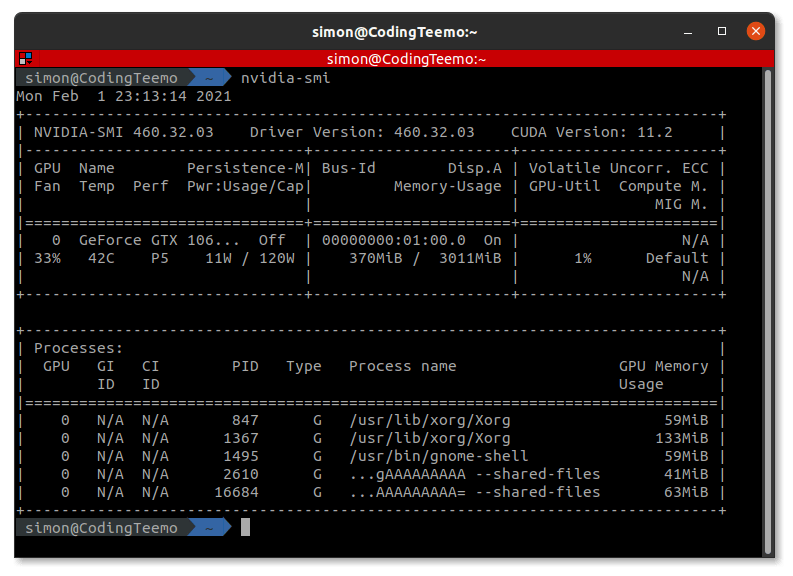Screen dimensions: 793x576
Task: Click total memory 3011MiB
Action: coord(470,258)
